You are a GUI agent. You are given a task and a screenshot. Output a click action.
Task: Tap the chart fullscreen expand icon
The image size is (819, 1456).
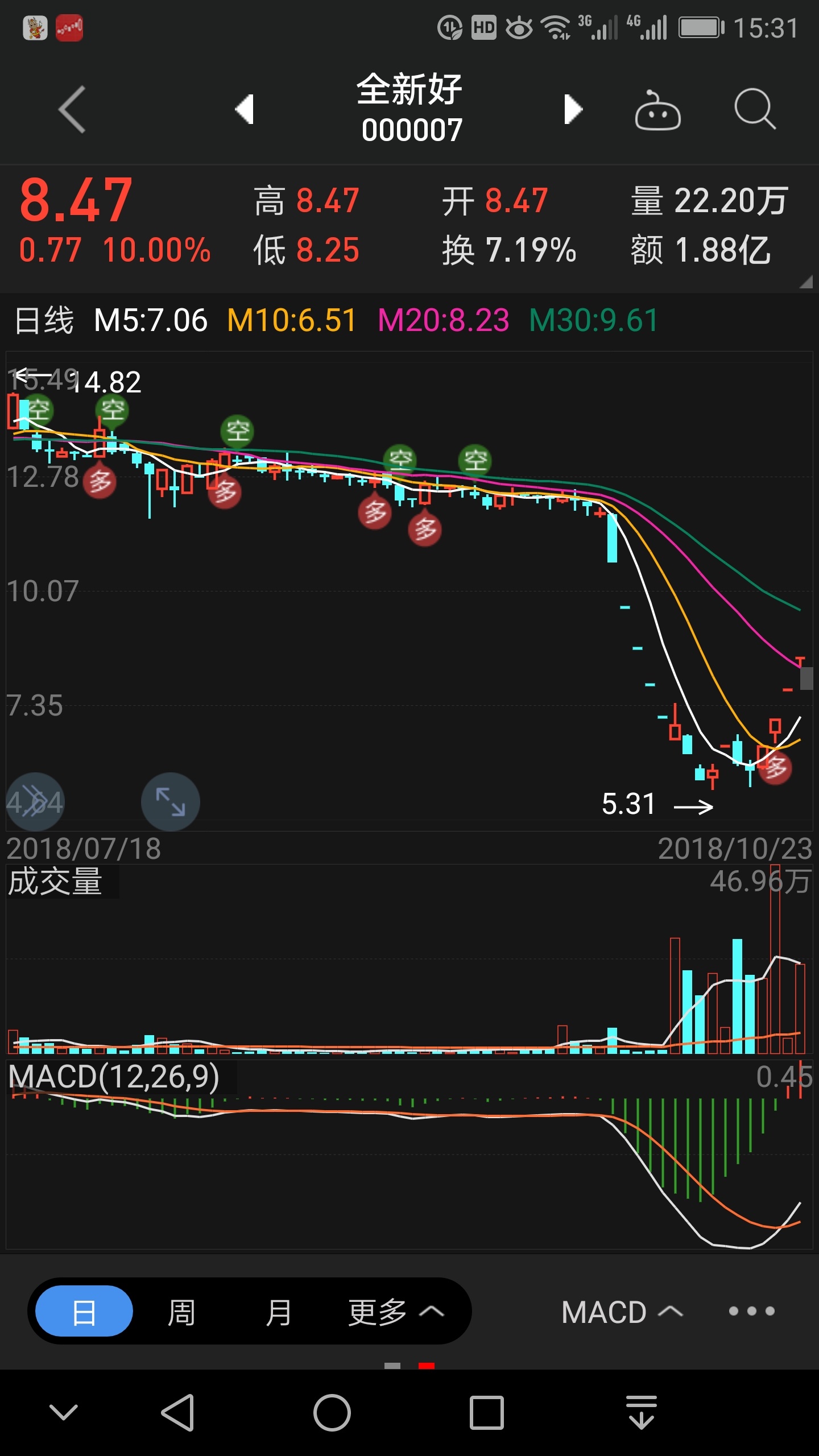click(x=170, y=801)
